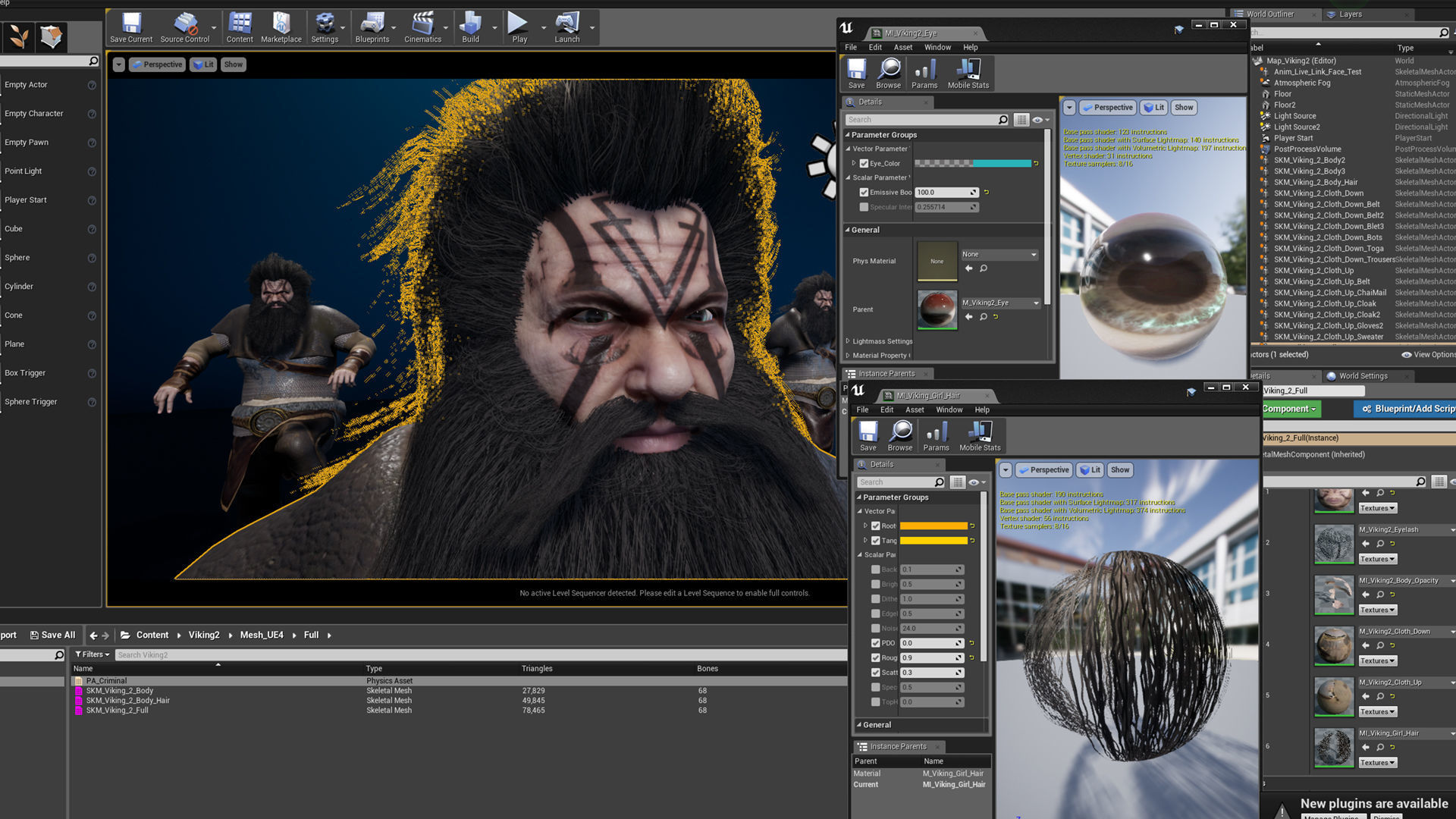
Task: Click Show button in main viewport
Action: pyautogui.click(x=233, y=64)
